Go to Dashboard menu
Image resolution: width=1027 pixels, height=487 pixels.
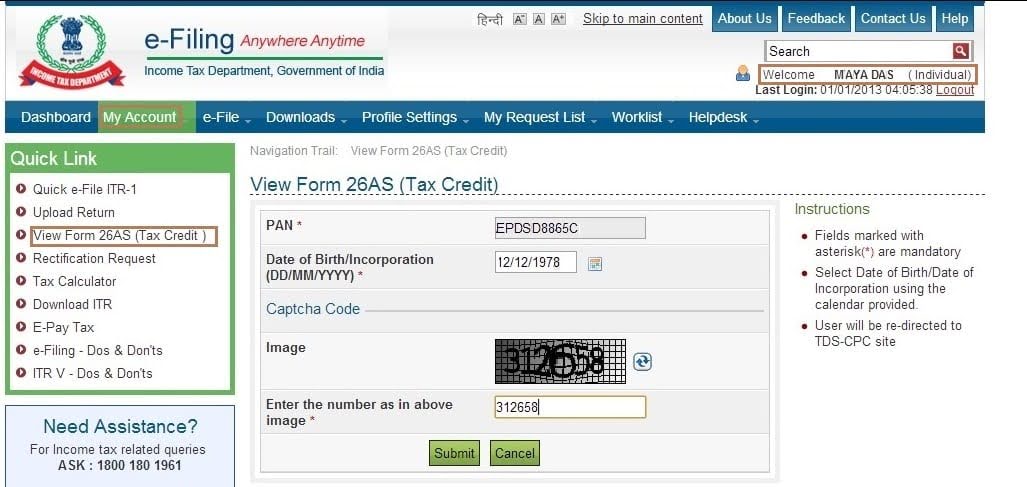click(x=56, y=117)
